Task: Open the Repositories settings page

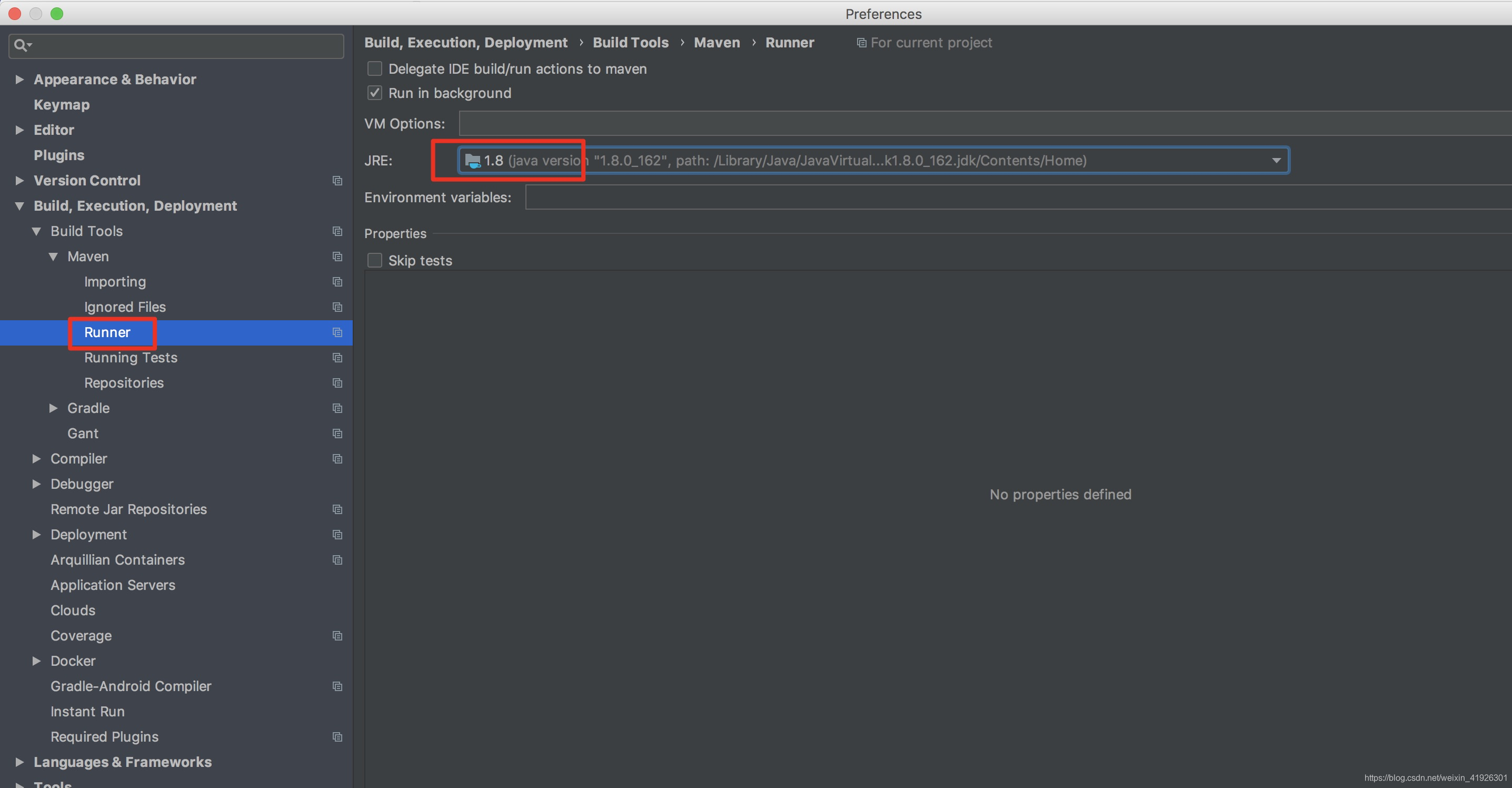Action: (x=124, y=383)
